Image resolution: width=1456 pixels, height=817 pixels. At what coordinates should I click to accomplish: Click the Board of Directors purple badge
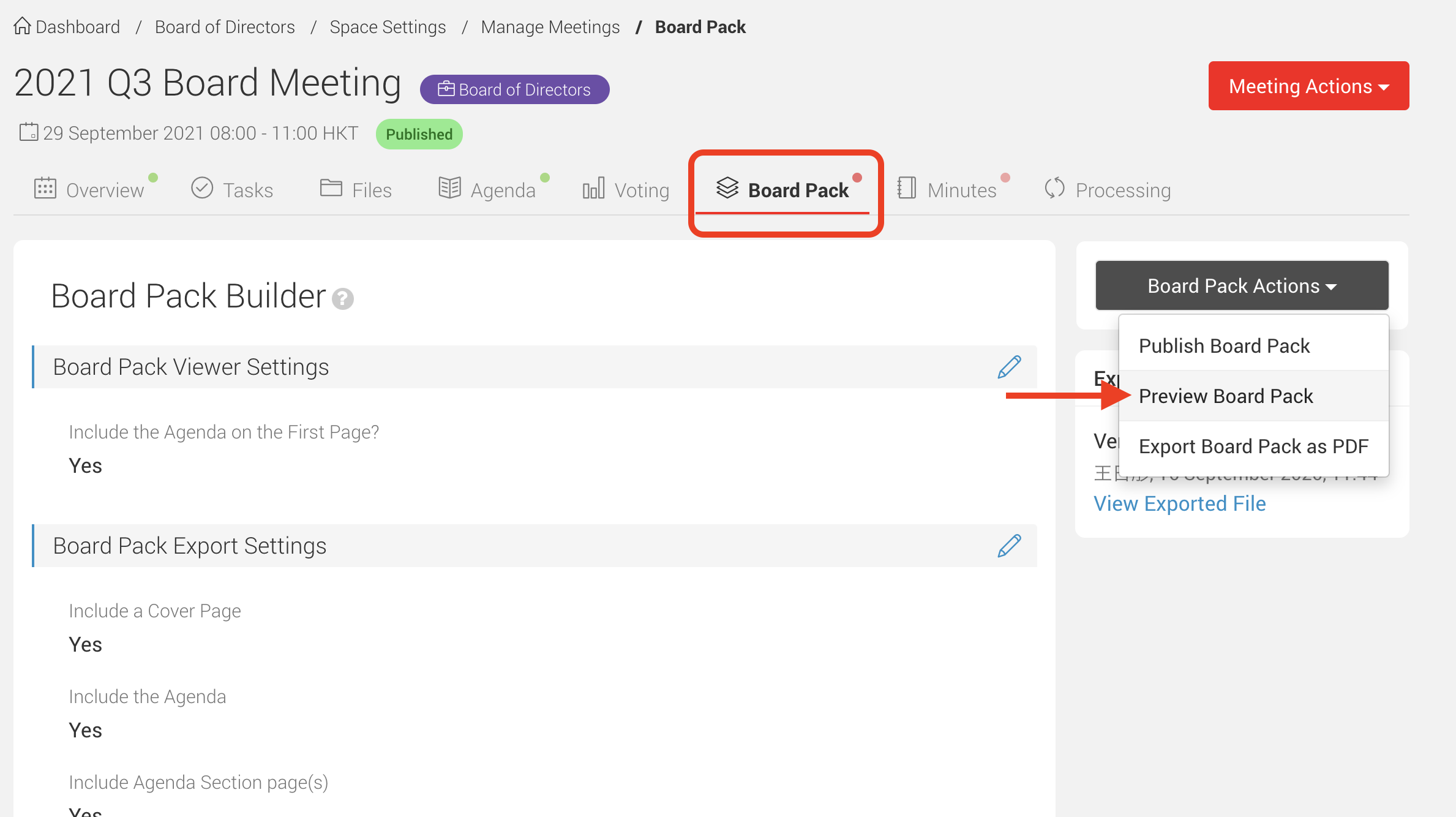(514, 89)
